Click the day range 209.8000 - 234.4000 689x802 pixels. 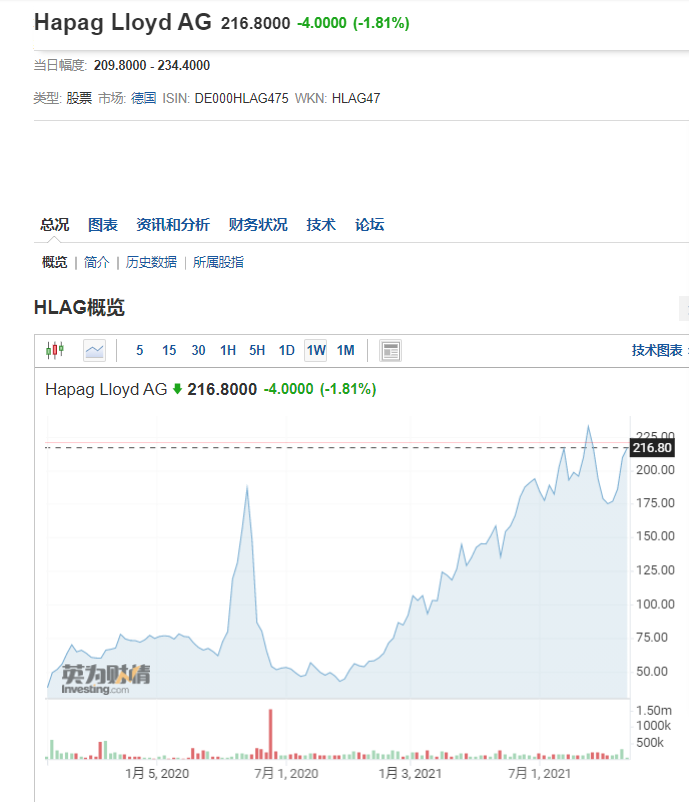coord(152,65)
